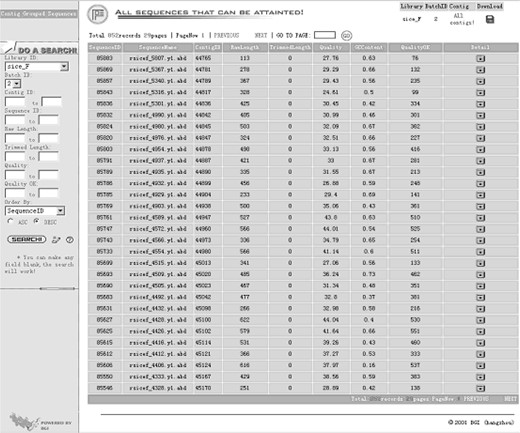Open detail icon for sequence rsicef_4929
520x433 pixels.
[x=480, y=195]
